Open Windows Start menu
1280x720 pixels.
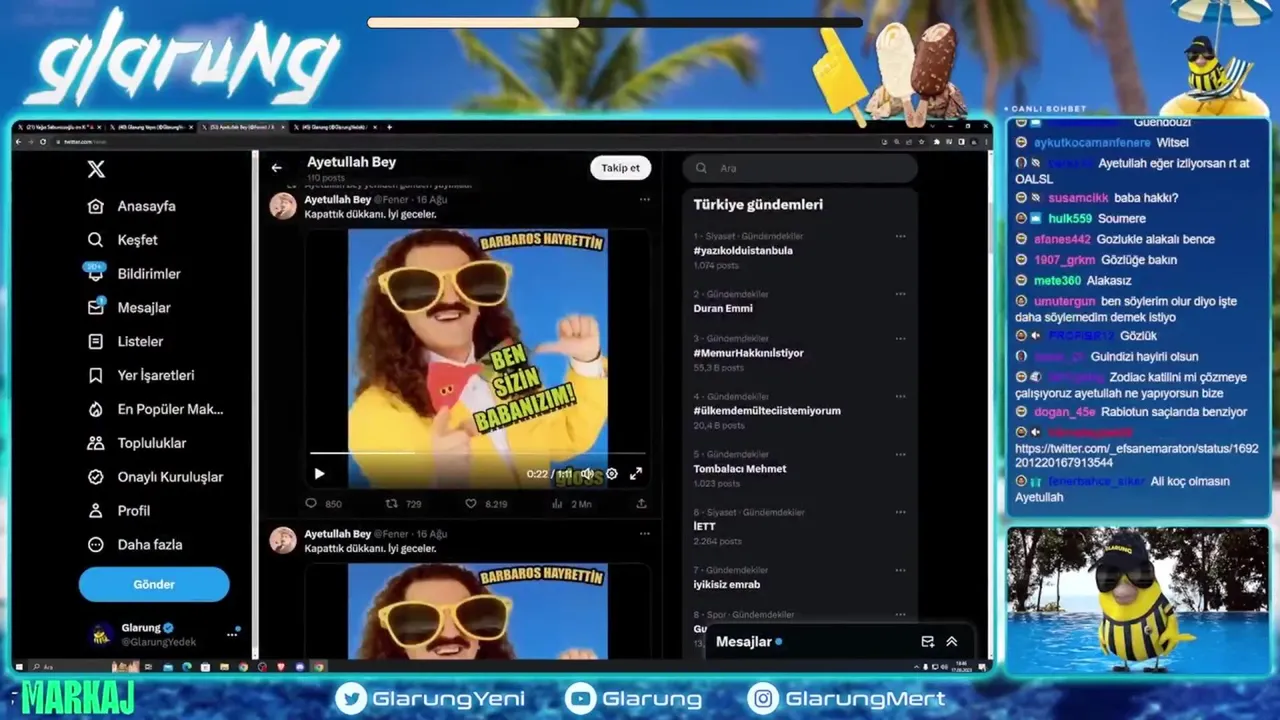pyautogui.click(x=19, y=666)
